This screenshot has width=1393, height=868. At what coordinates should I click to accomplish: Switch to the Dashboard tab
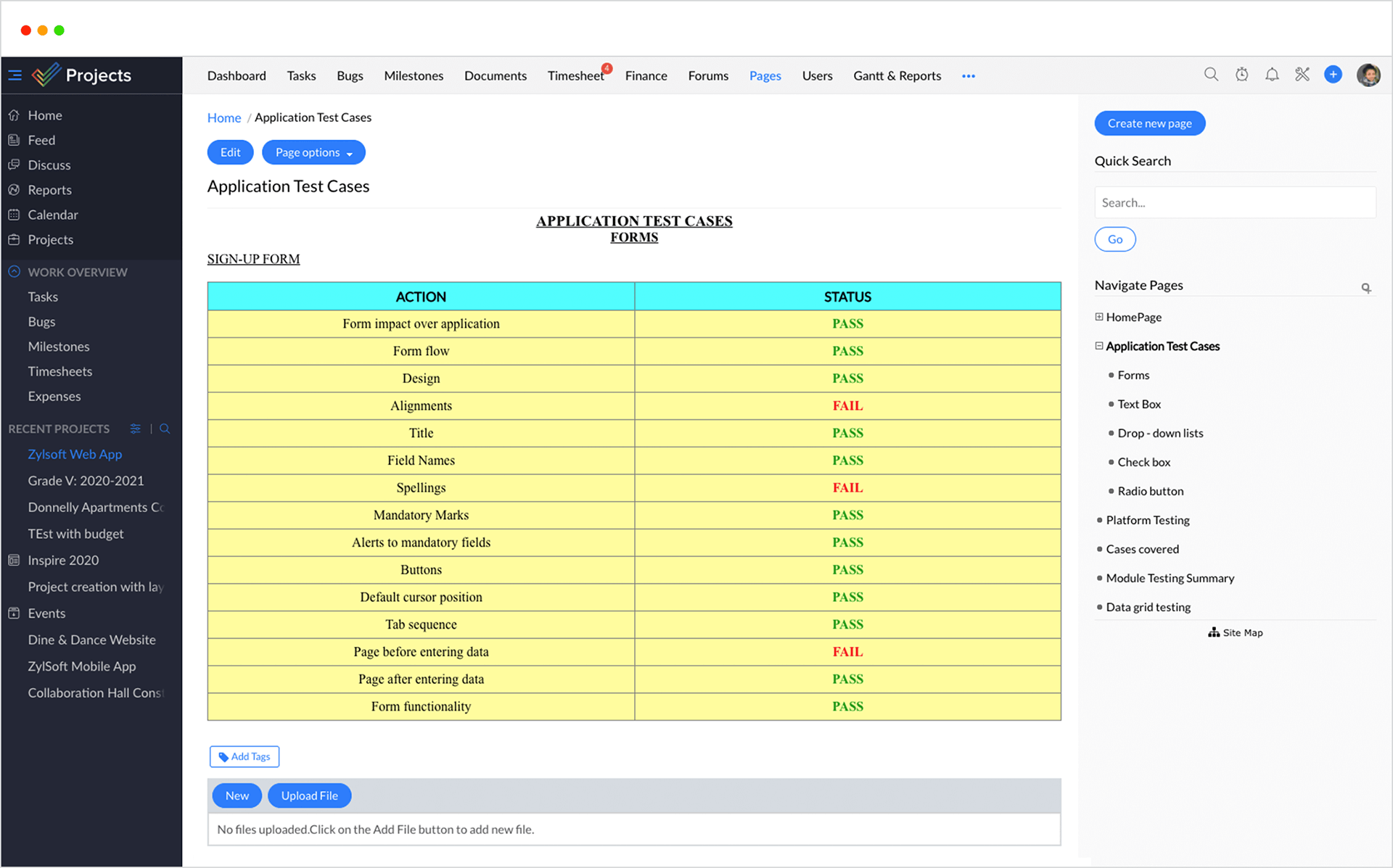[x=237, y=75]
